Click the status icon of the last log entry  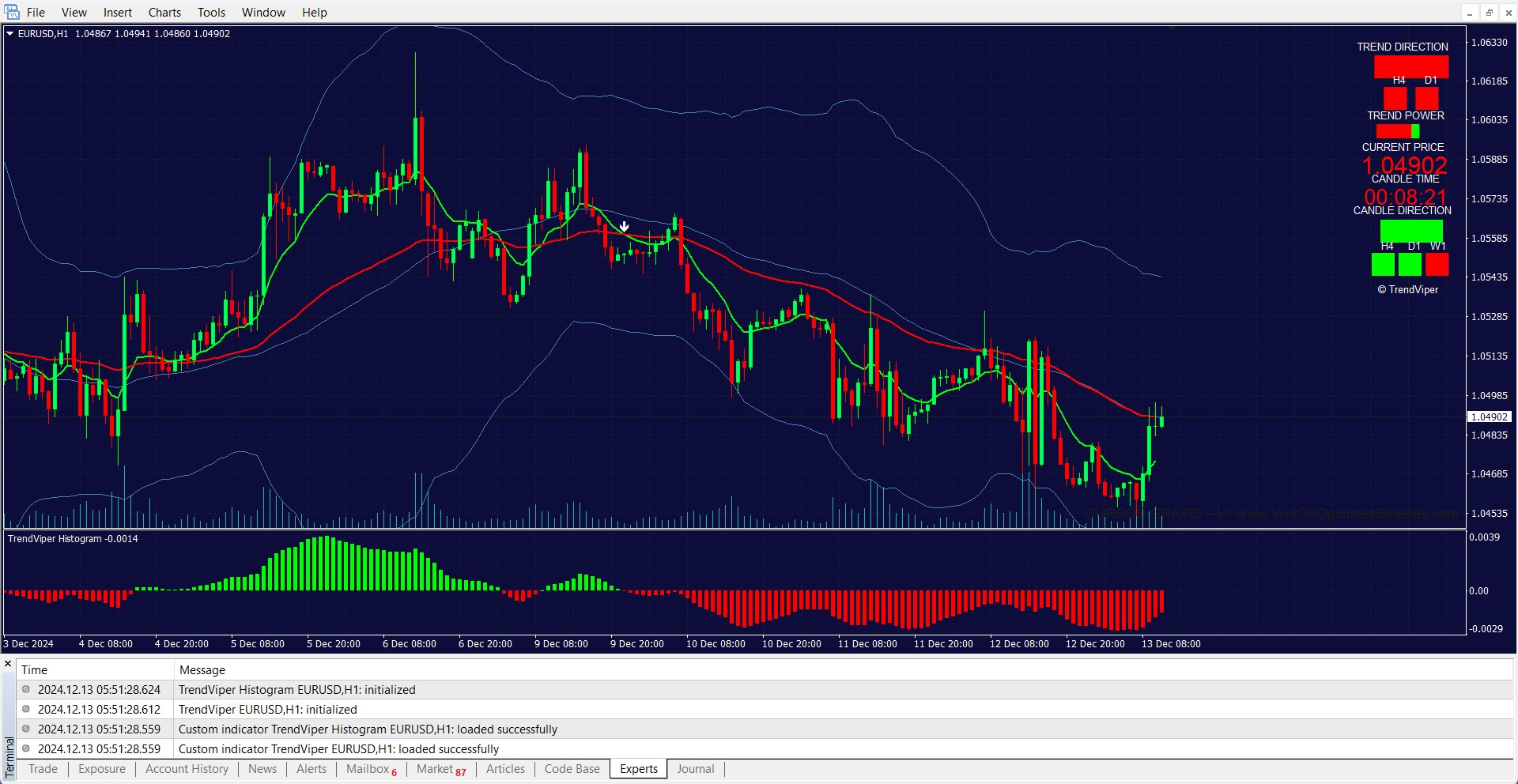click(26, 748)
